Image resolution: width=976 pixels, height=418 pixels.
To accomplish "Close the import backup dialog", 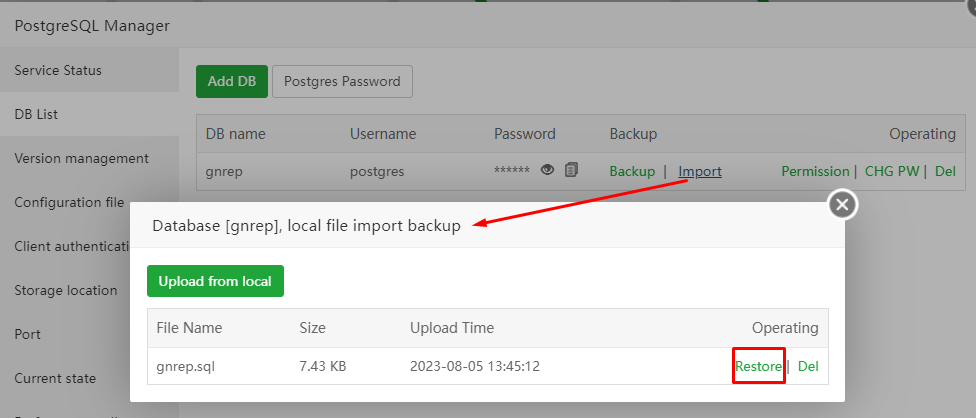I will tap(842, 205).
